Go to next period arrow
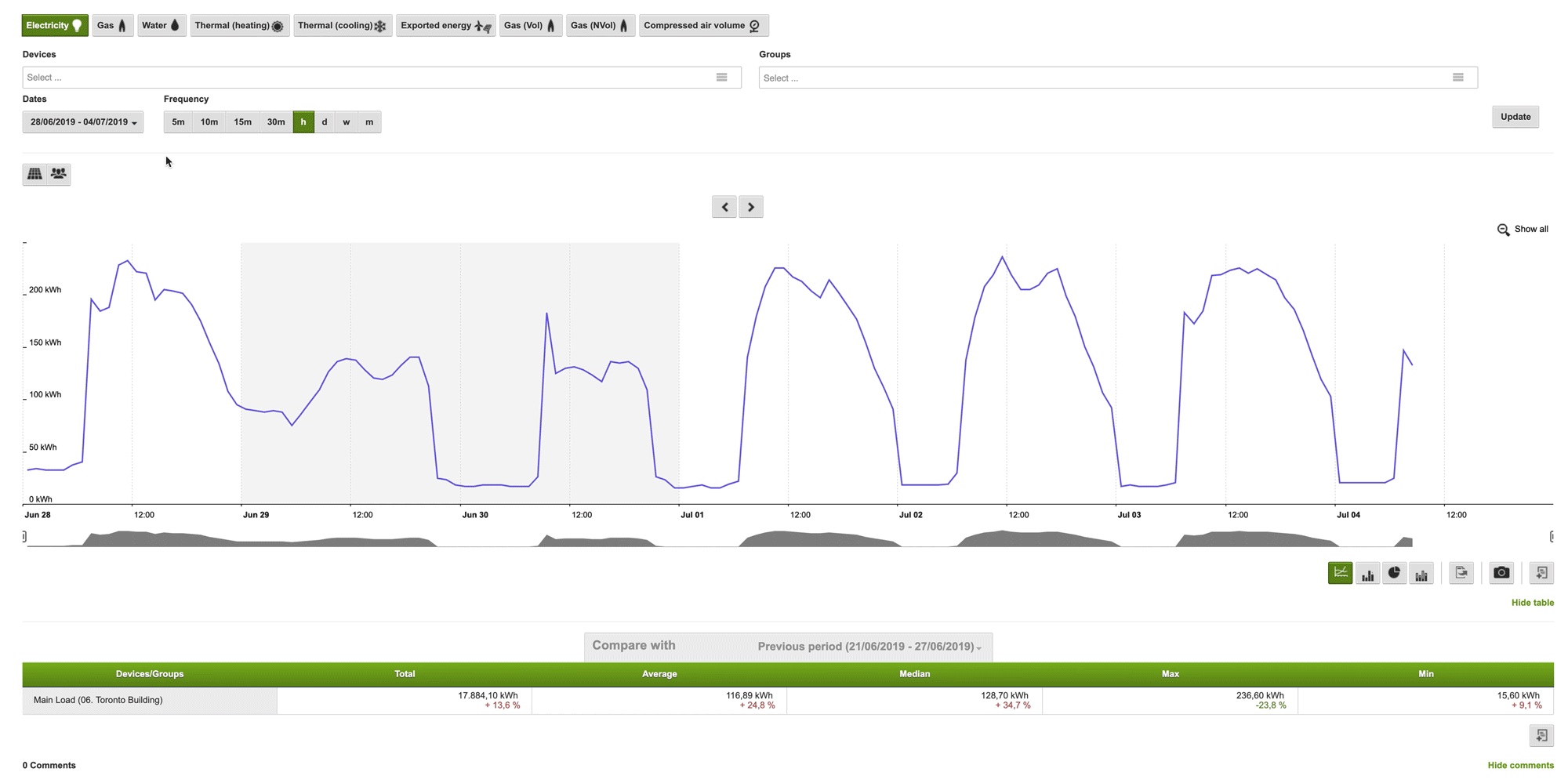The width and height of the screenshot is (1568, 783). [751, 207]
